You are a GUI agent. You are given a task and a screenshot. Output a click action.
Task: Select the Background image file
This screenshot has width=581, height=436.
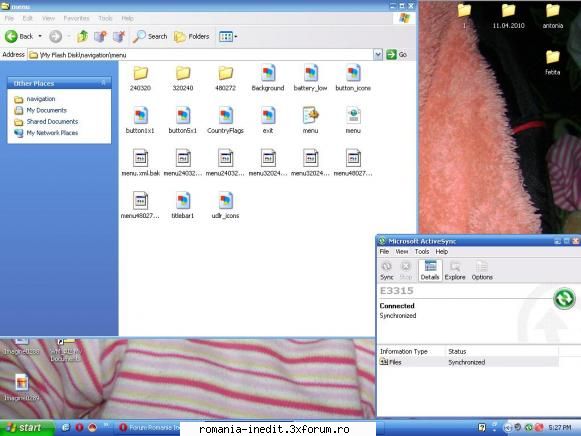[x=268, y=78]
